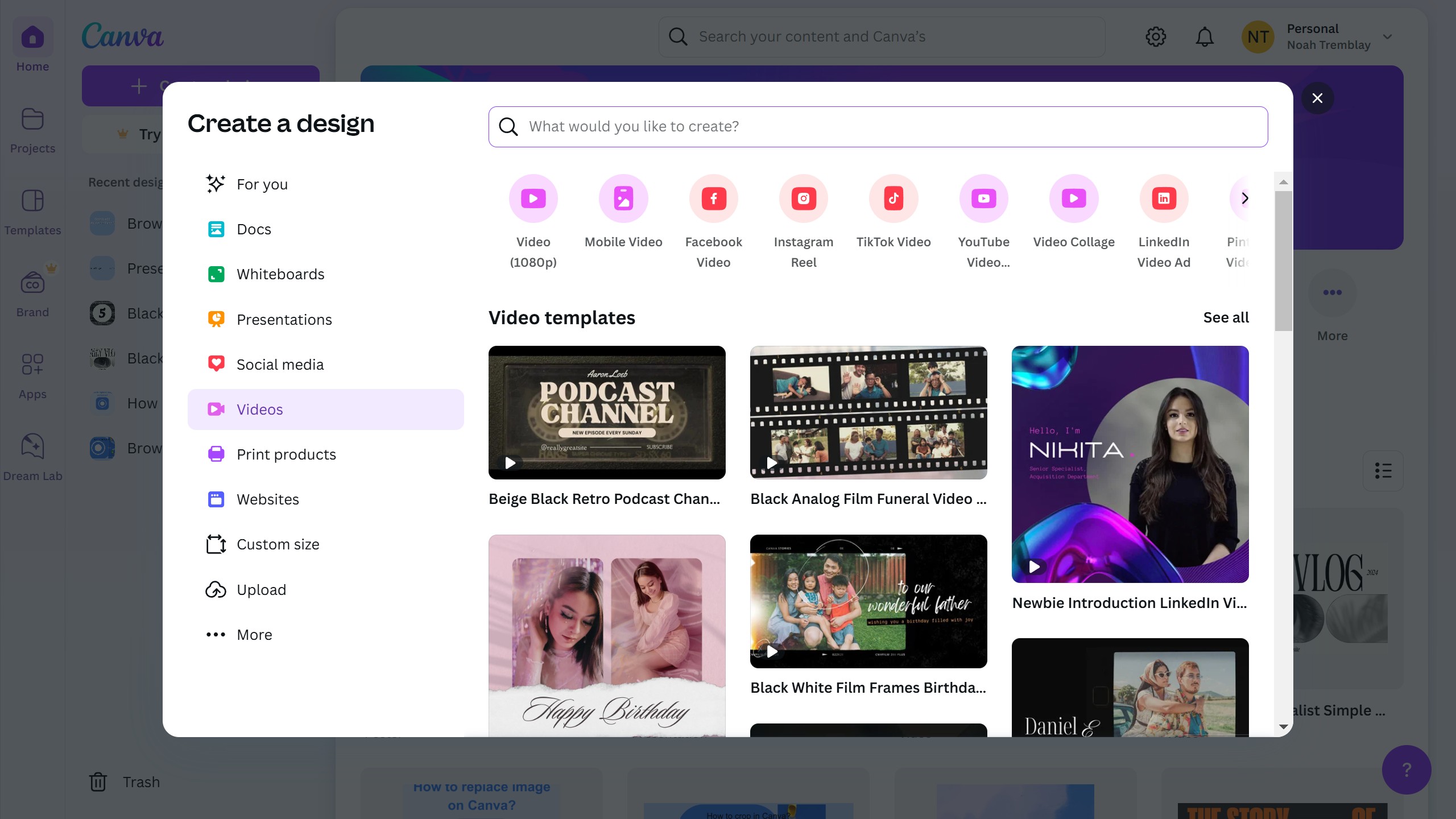Switch to the Presentations category
Image resolution: width=1456 pixels, height=819 pixels.
[x=284, y=320]
